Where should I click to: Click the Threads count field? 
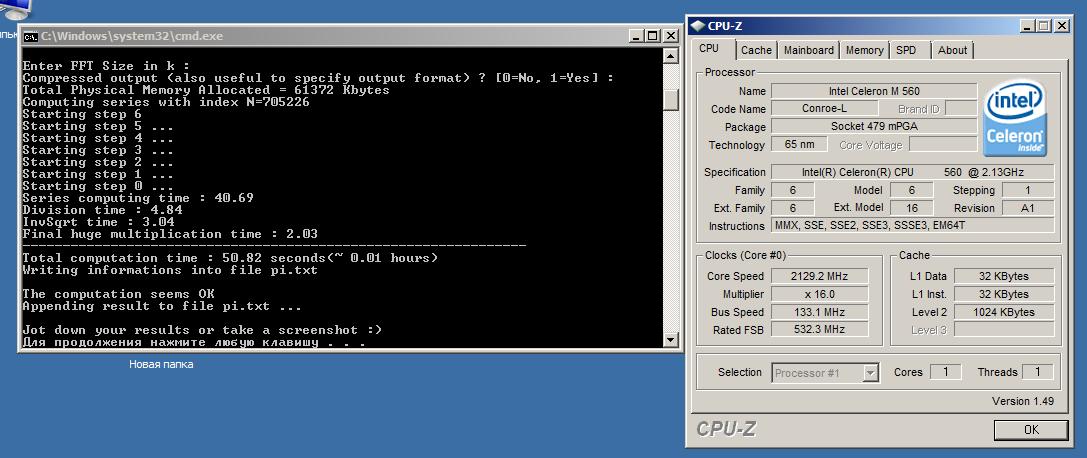1038,372
